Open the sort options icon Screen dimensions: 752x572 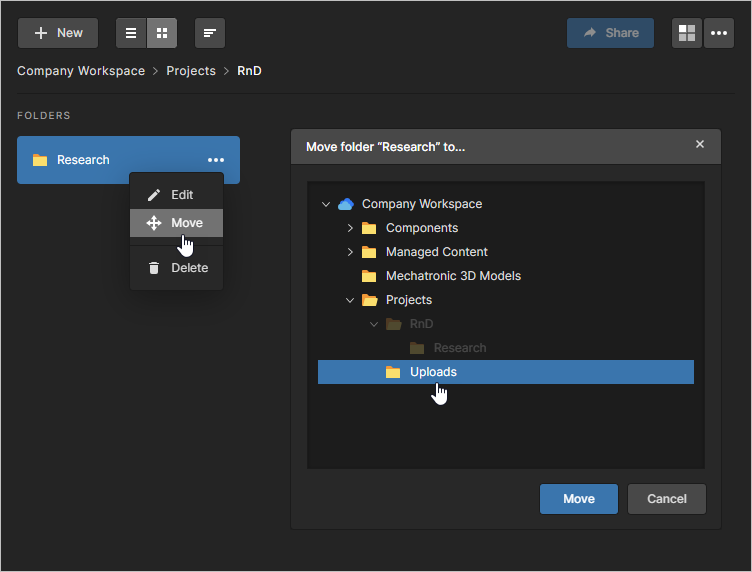pos(209,33)
